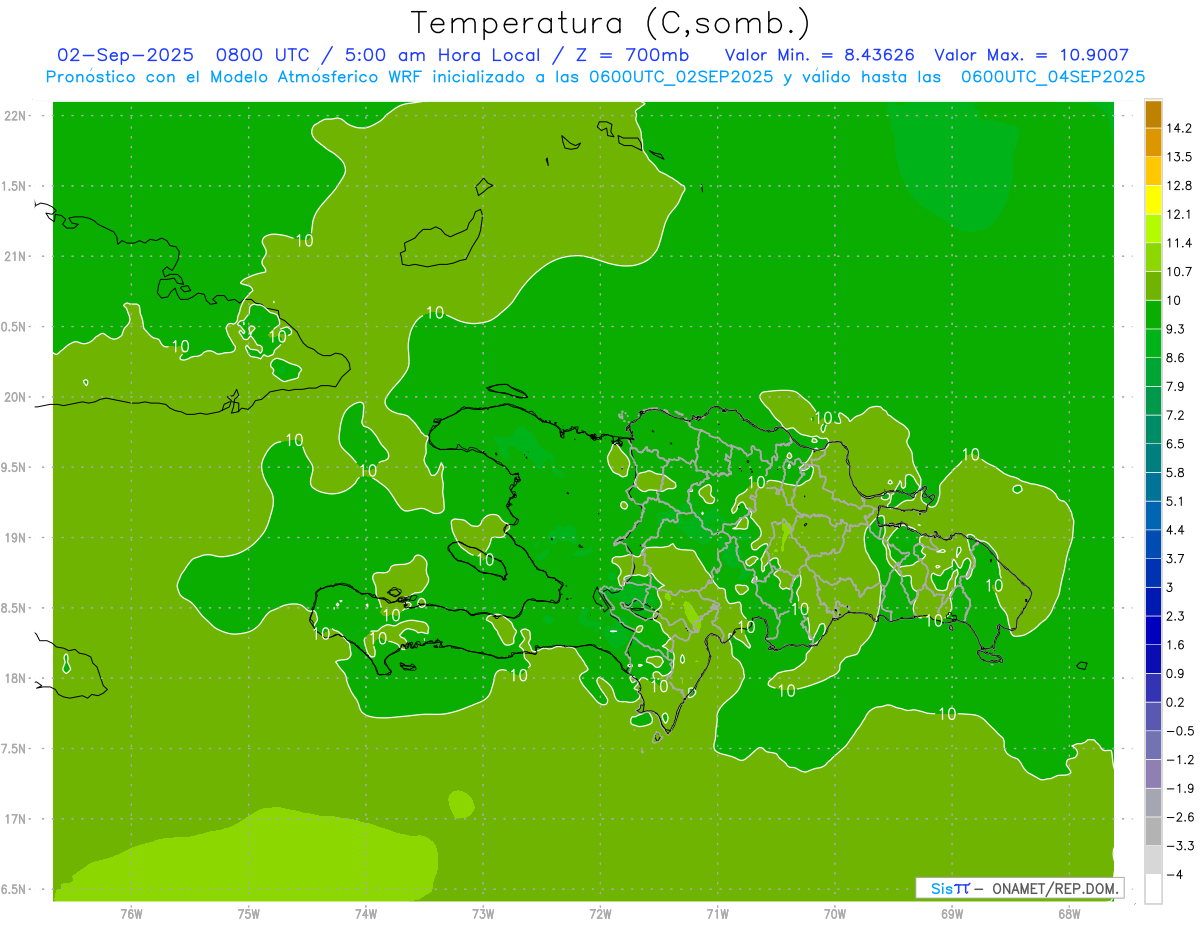Click the "75W" longitude axis label
The width and height of the screenshot is (1200, 927).
click(x=249, y=914)
